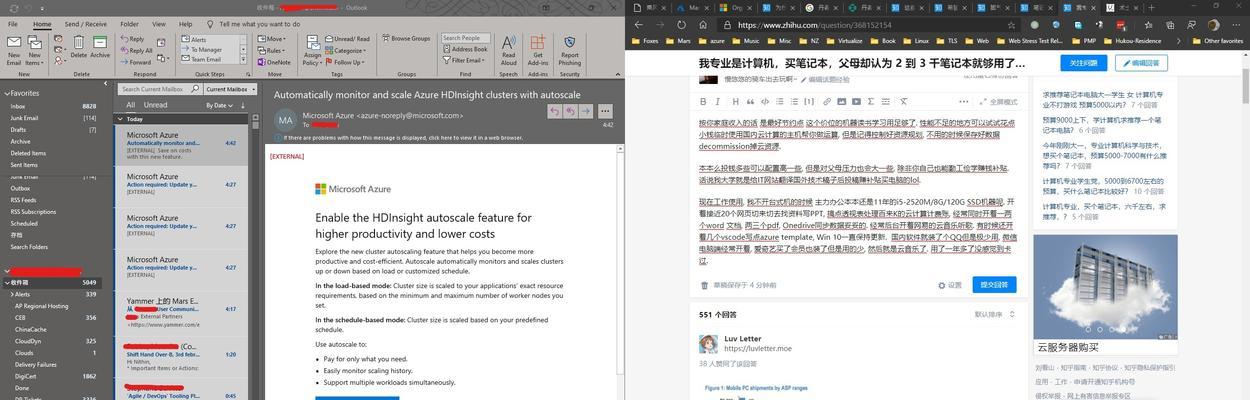Click Reply arrow icon in email header
Image resolution: width=1250 pixels, height=400 pixels.
point(554,111)
